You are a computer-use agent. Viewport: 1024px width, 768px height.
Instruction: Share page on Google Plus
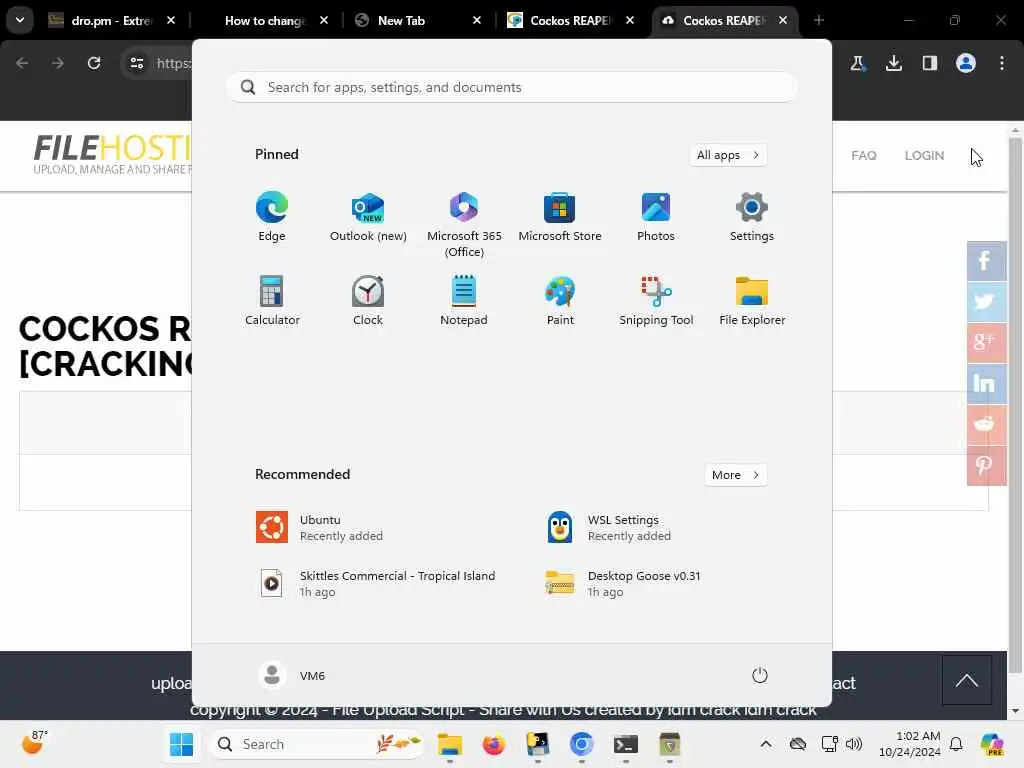986,343
